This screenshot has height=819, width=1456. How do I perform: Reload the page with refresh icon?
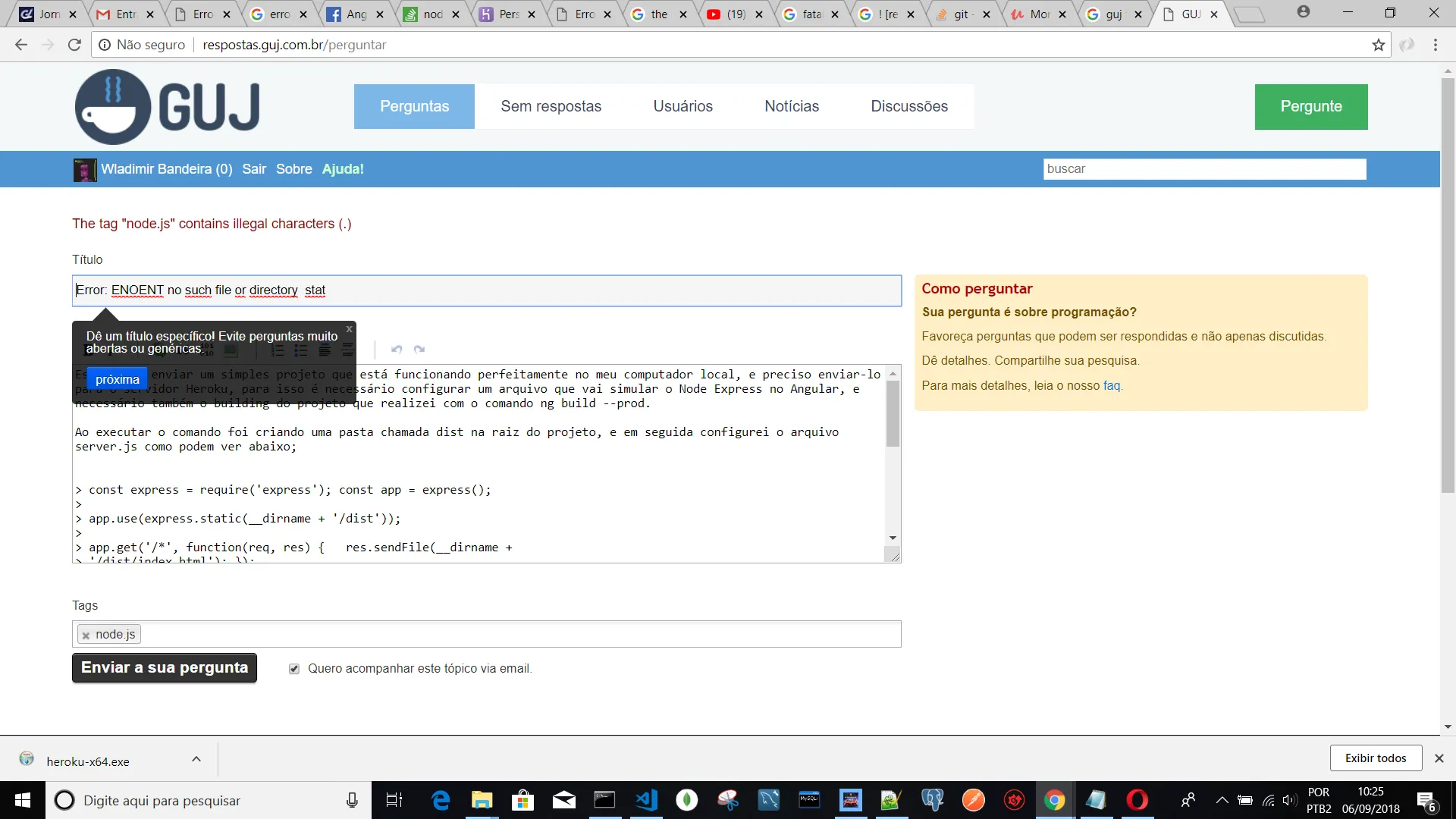74,45
